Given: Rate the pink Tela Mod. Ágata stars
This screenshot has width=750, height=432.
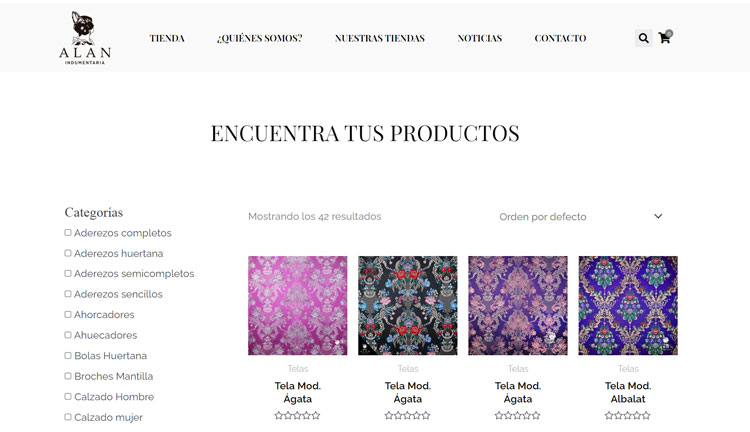Looking at the screenshot, I should 298,415.
